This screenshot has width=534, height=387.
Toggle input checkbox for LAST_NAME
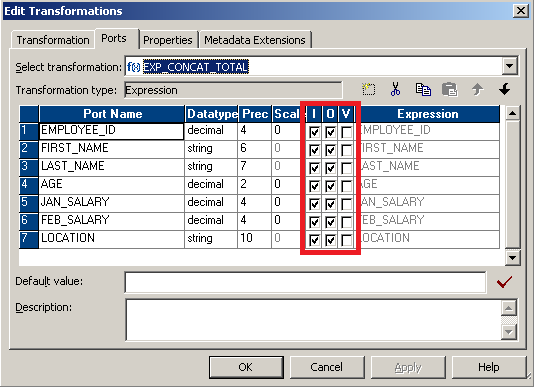(x=314, y=168)
